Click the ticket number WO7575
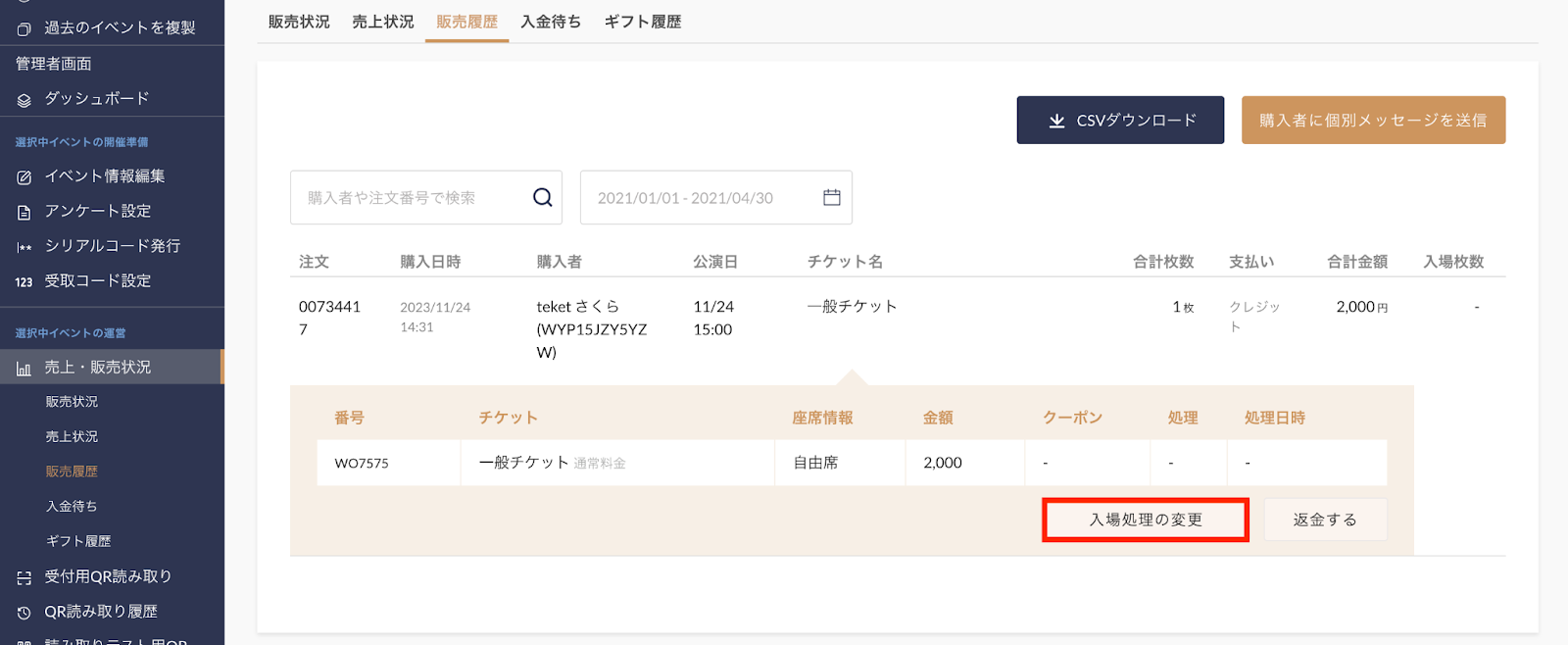 (362, 463)
